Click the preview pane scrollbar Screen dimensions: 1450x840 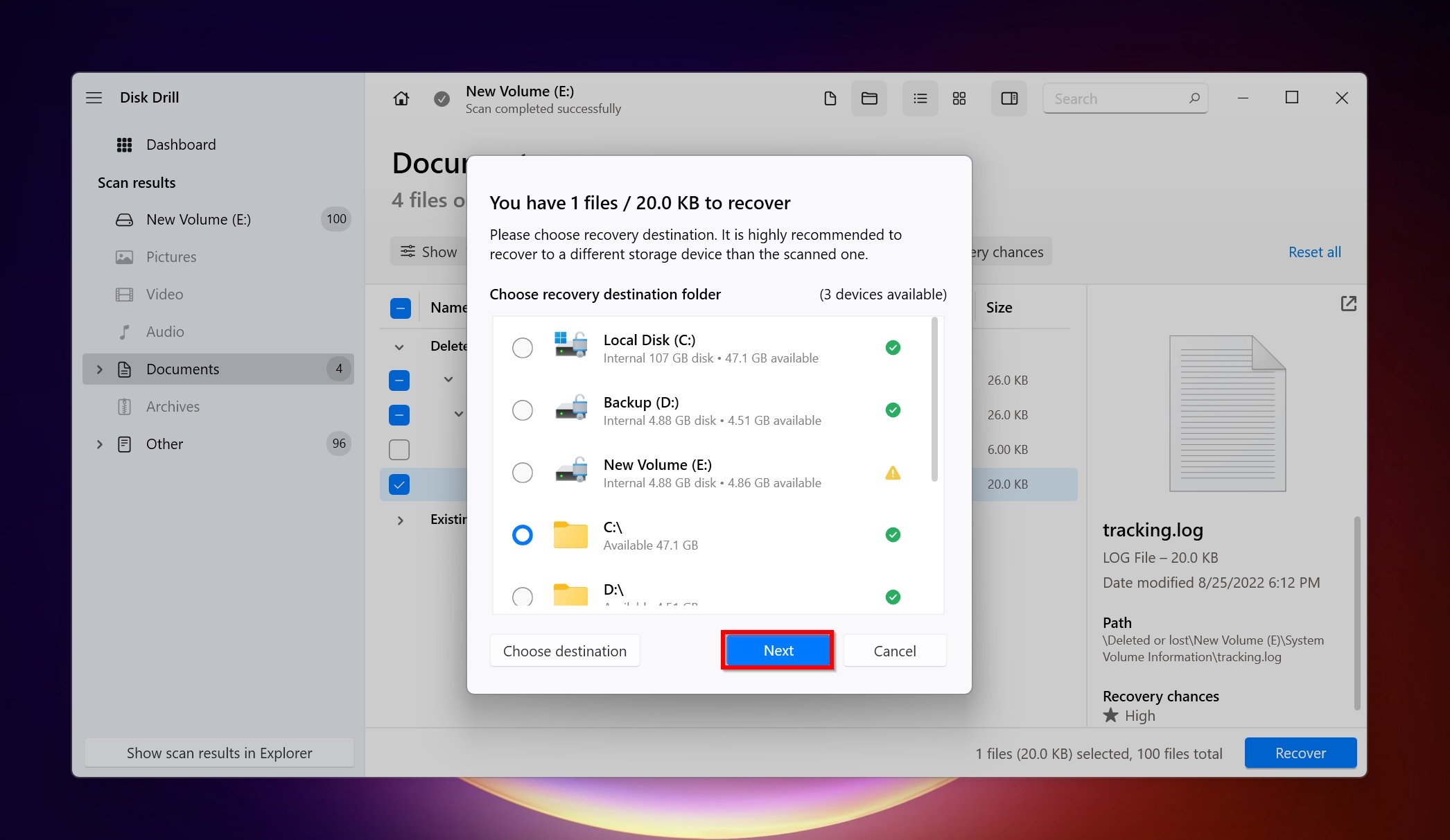click(1356, 613)
